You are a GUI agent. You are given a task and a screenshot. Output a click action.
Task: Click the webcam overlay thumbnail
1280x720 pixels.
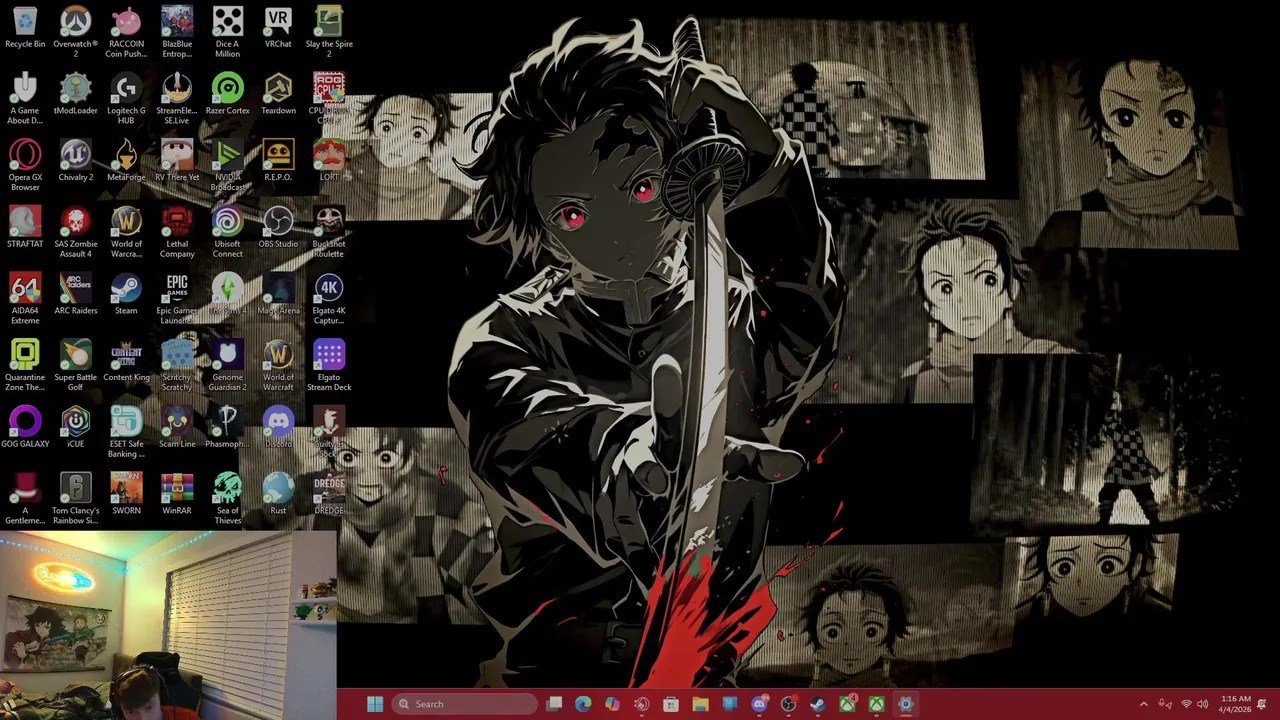[168, 625]
